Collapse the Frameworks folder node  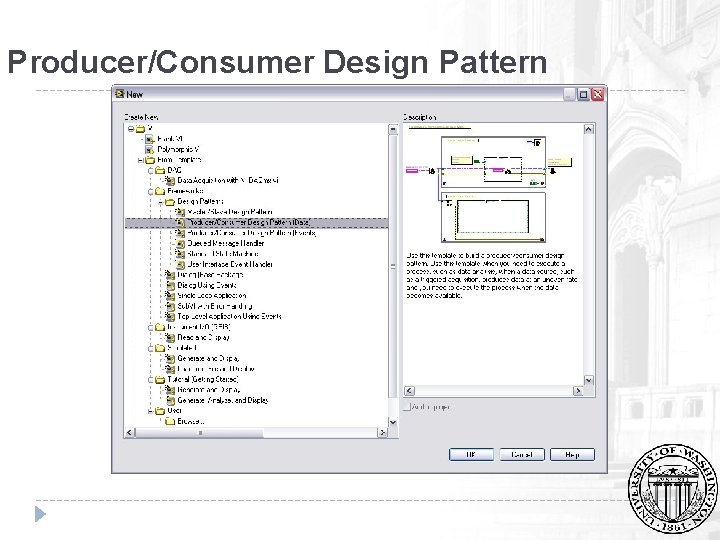(x=151, y=191)
